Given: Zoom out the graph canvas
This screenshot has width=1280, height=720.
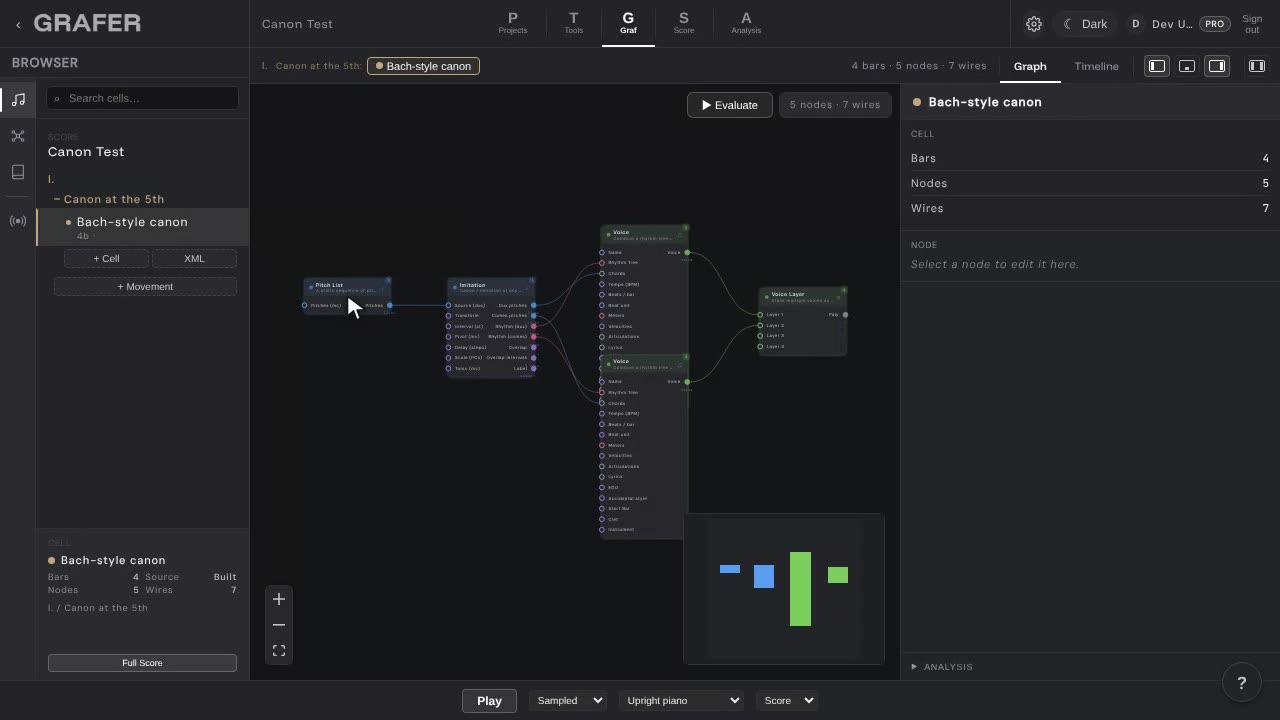Looking at the screenshot, I should click(x=279, y=625).
